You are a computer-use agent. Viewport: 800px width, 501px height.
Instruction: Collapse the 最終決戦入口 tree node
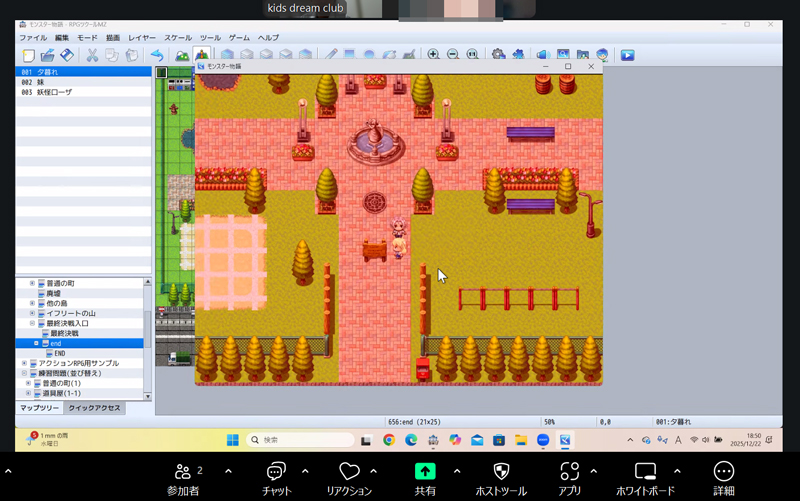(32, 324)
